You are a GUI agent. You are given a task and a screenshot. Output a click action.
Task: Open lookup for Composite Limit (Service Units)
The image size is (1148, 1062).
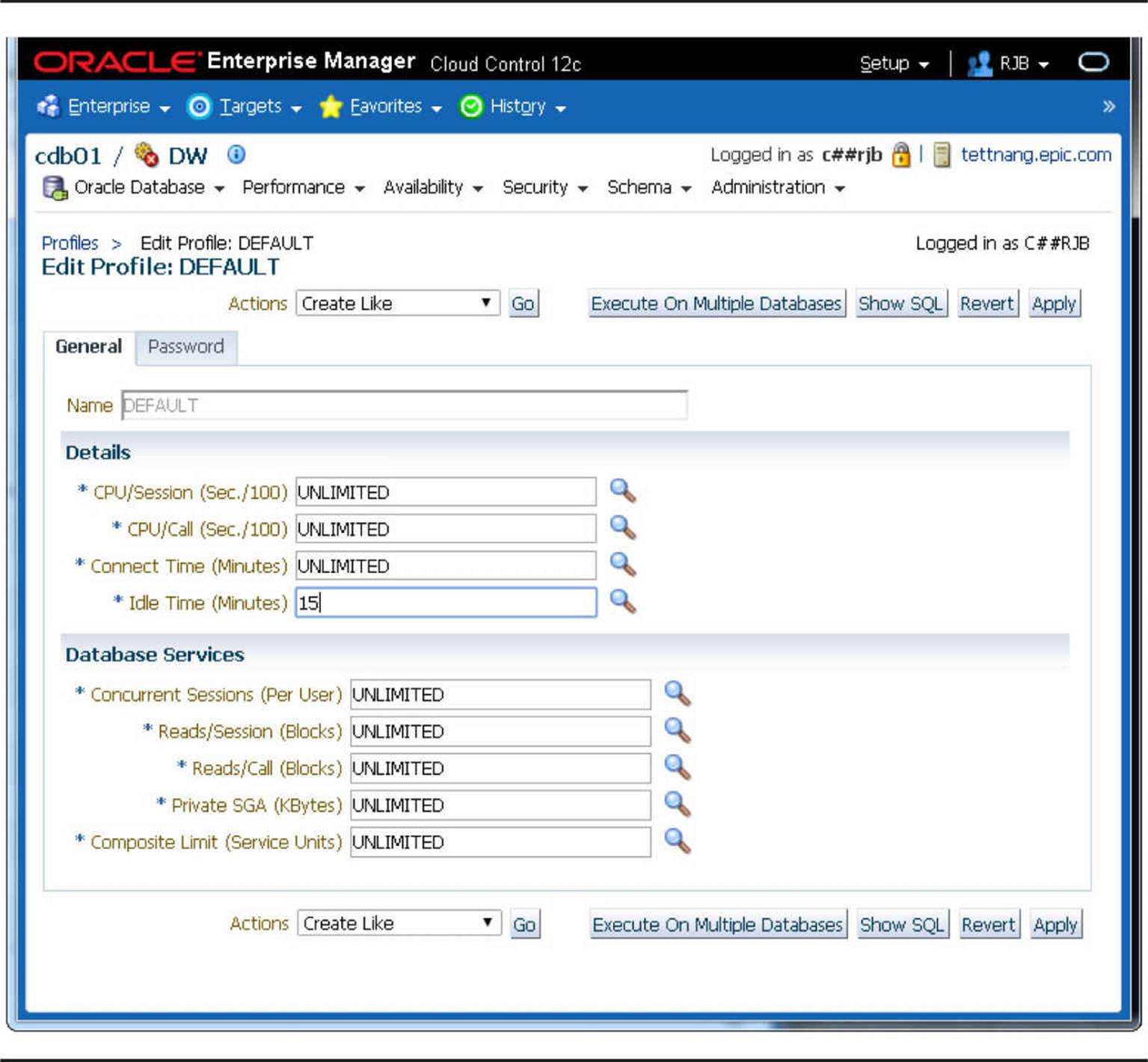point(677,841)
